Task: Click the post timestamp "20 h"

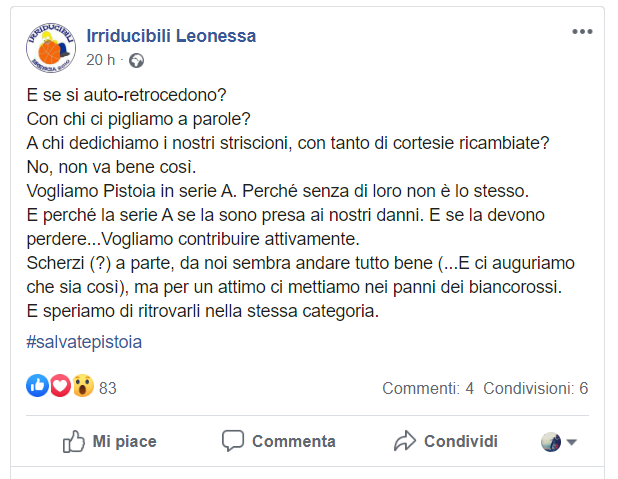Action: tap(100, 60)
